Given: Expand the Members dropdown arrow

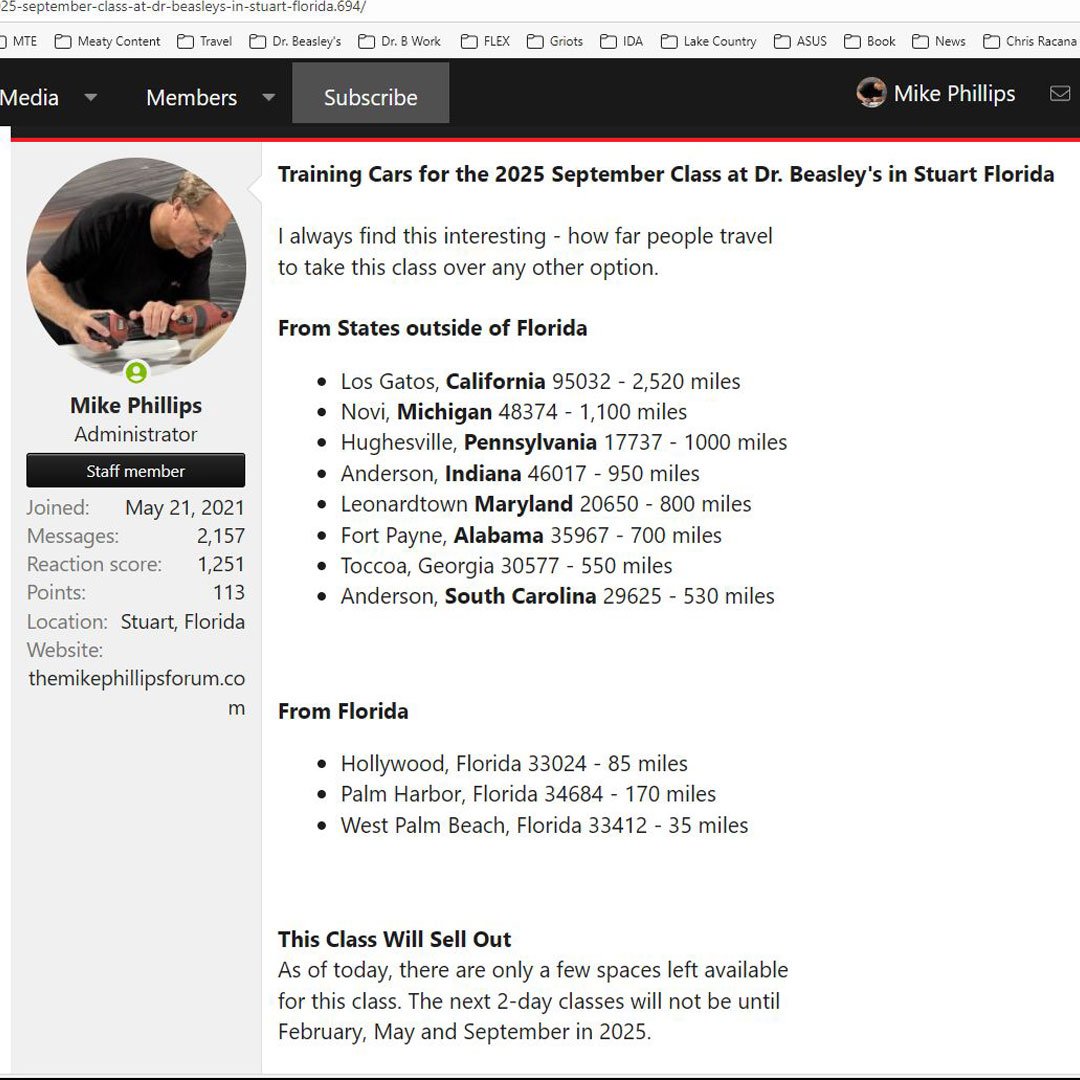Looking at the screenshot, I should (x=268, y=98).
